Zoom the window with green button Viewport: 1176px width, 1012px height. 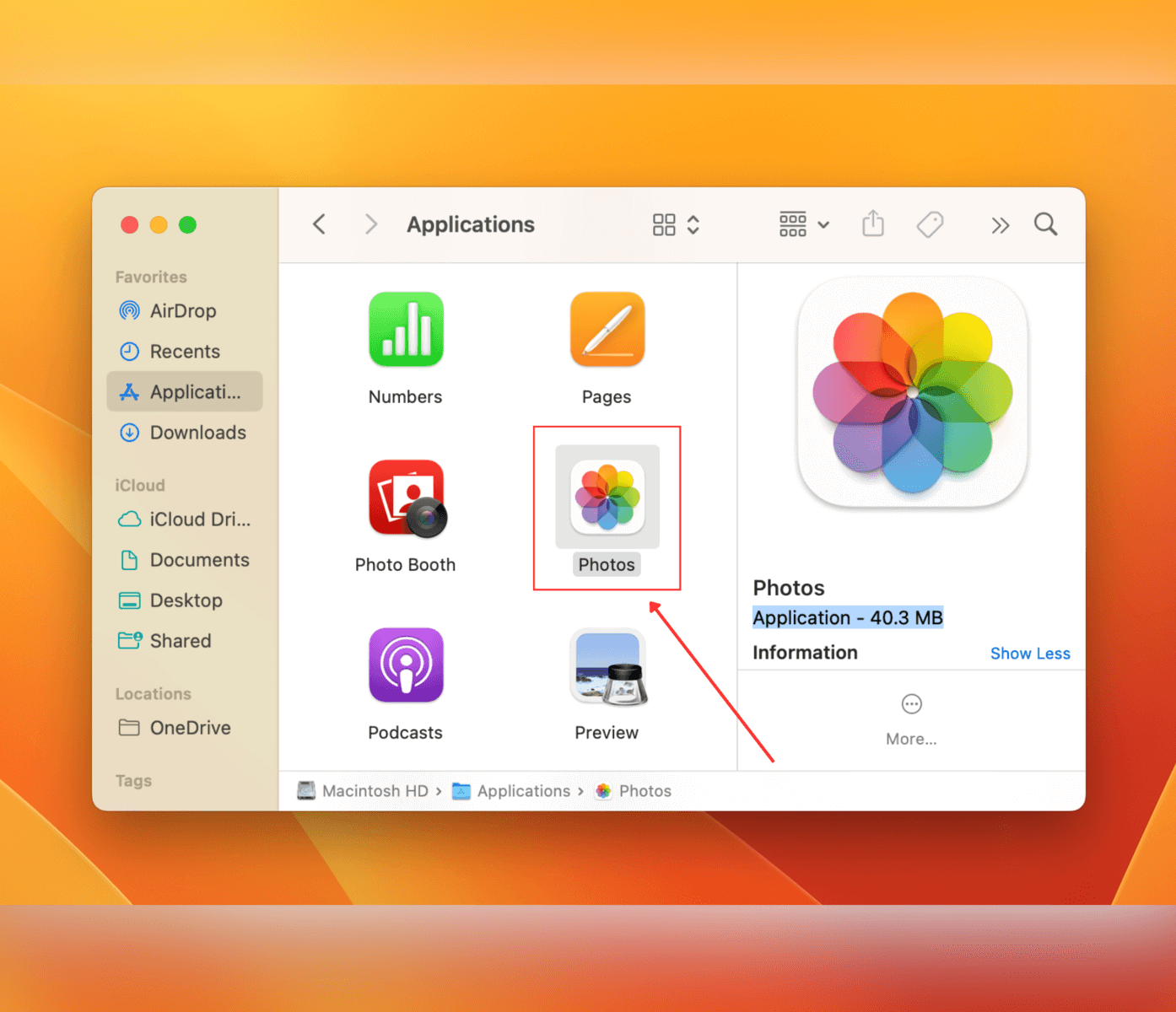pyautogui.click(x=188, y=225)
